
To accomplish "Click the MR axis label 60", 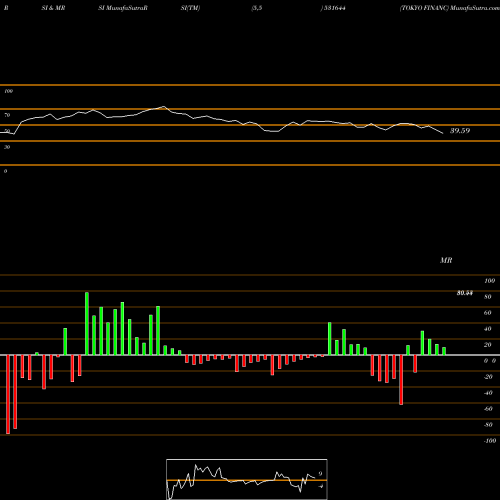I will [488, 313].
